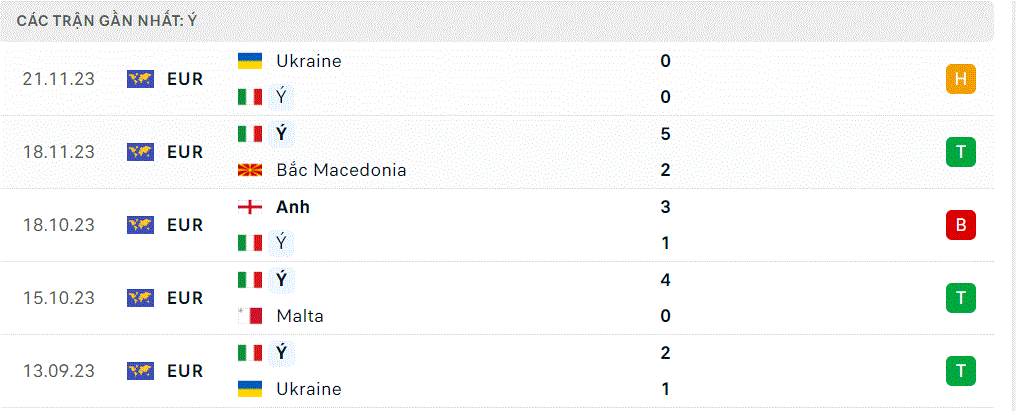The height and width of the screenshot is (411, 1016).
Task: Click the 13.09.23 match date
Action: coord(58,371)
